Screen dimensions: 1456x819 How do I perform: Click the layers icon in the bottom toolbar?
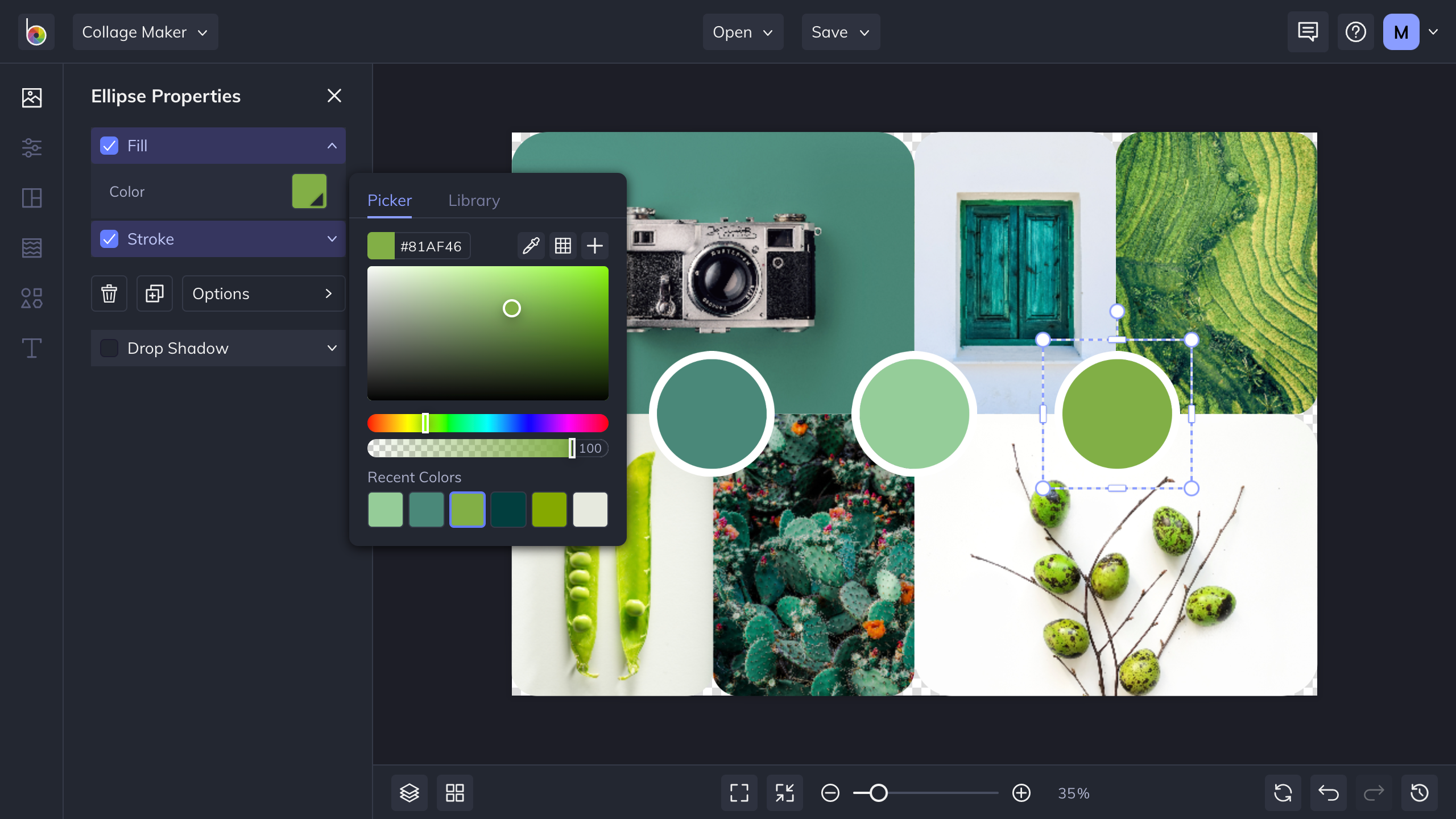coord(409,792)
